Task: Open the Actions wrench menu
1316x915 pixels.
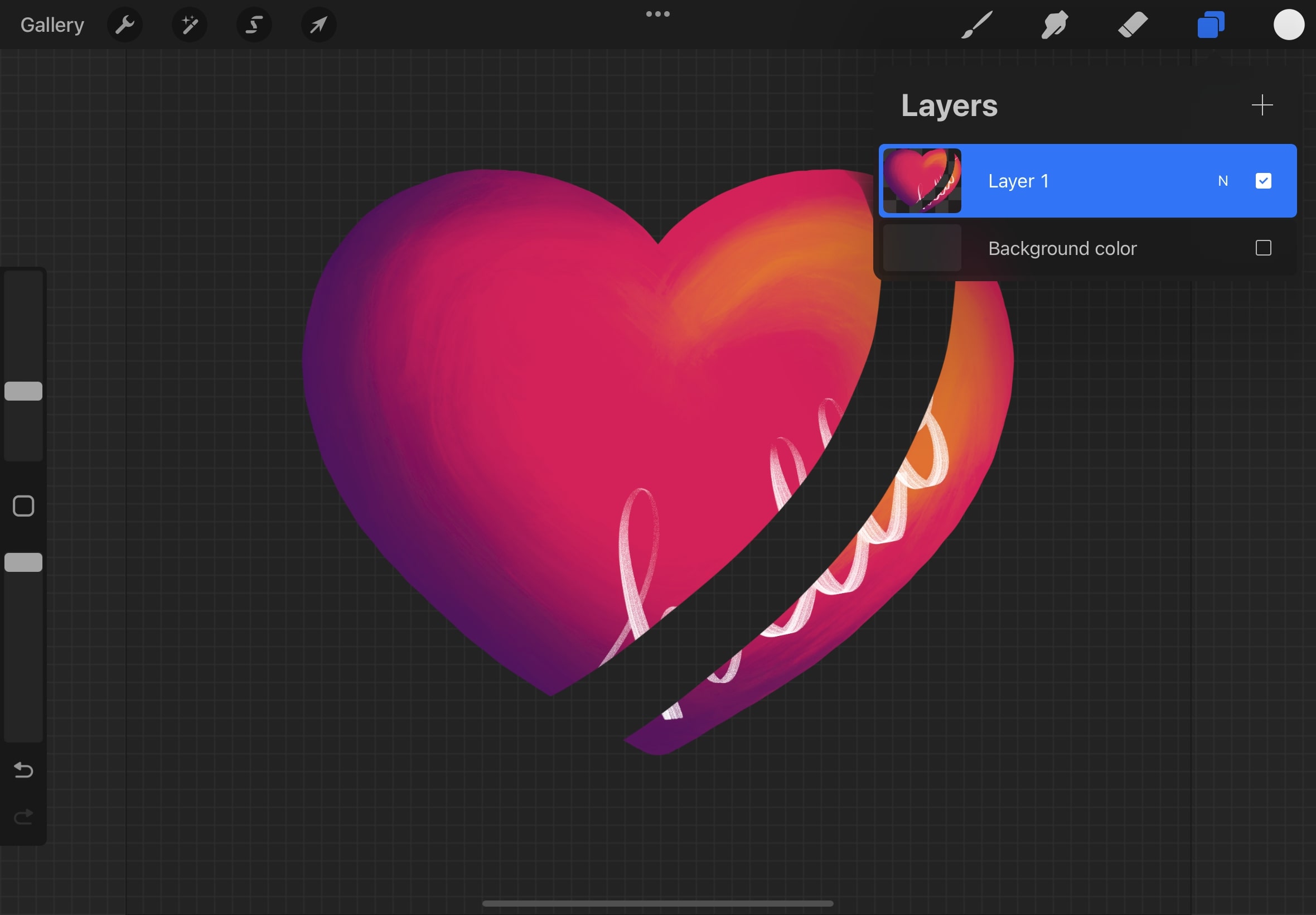Action: [x=124, y=25]
